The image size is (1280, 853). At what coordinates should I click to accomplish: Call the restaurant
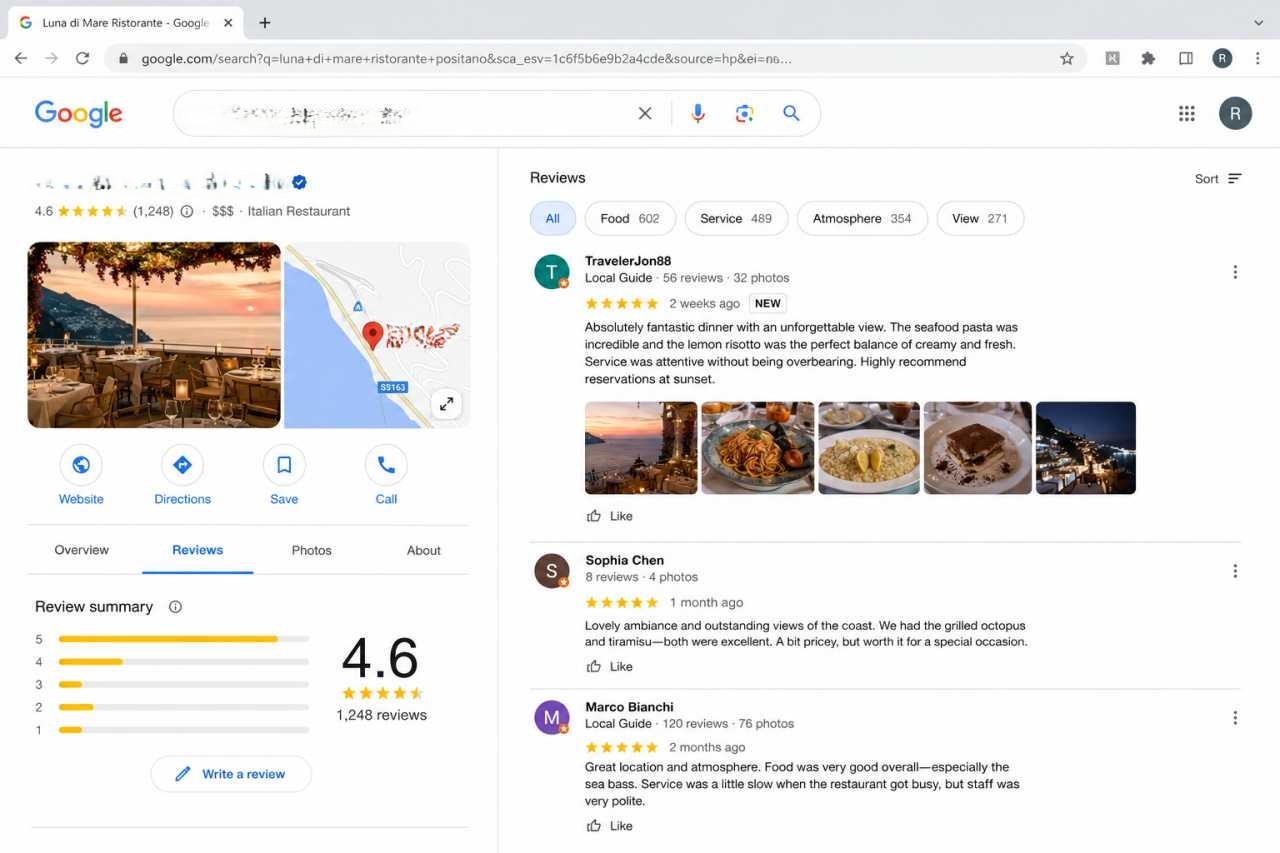386,476
